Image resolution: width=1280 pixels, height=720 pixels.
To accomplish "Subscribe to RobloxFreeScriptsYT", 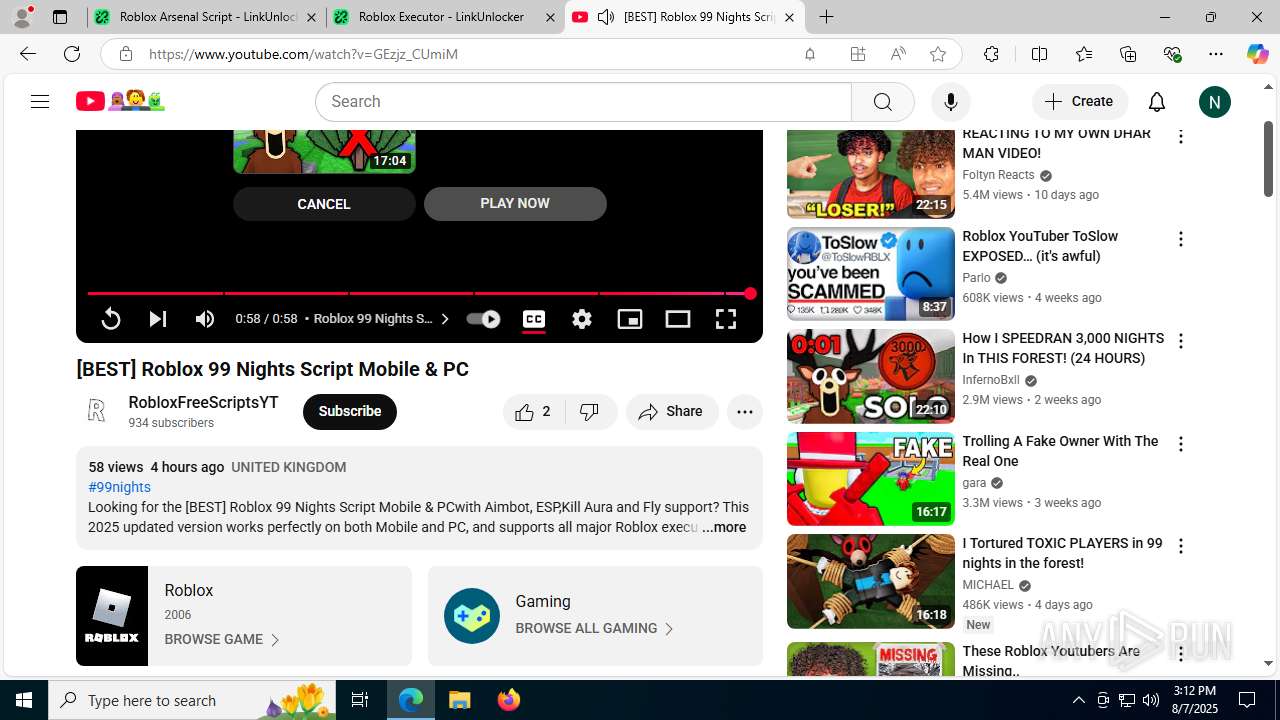I will pos(350,411).
